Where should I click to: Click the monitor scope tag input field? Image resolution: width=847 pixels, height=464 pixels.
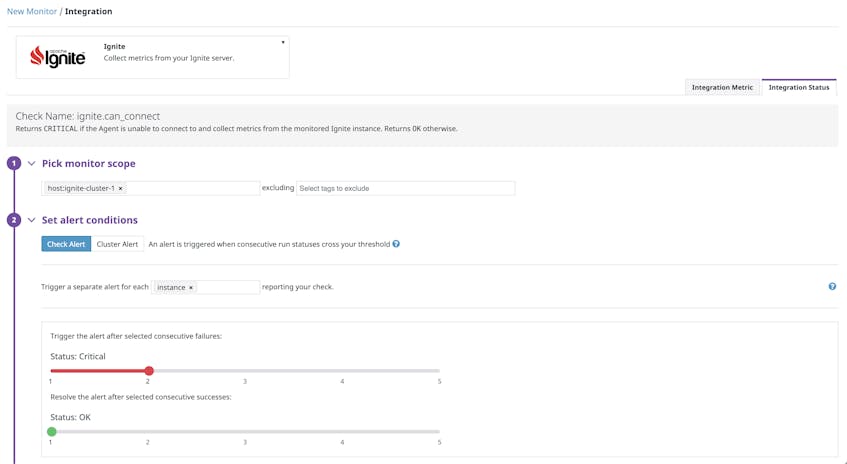pyautogui.click(x=151, y=188)
